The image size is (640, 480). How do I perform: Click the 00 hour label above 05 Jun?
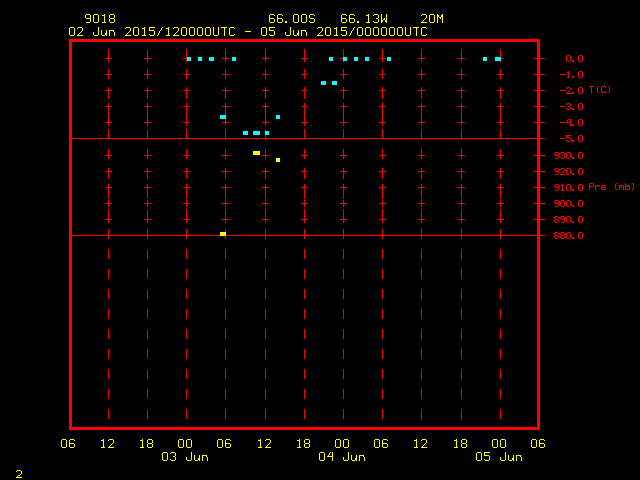[499, 444]
